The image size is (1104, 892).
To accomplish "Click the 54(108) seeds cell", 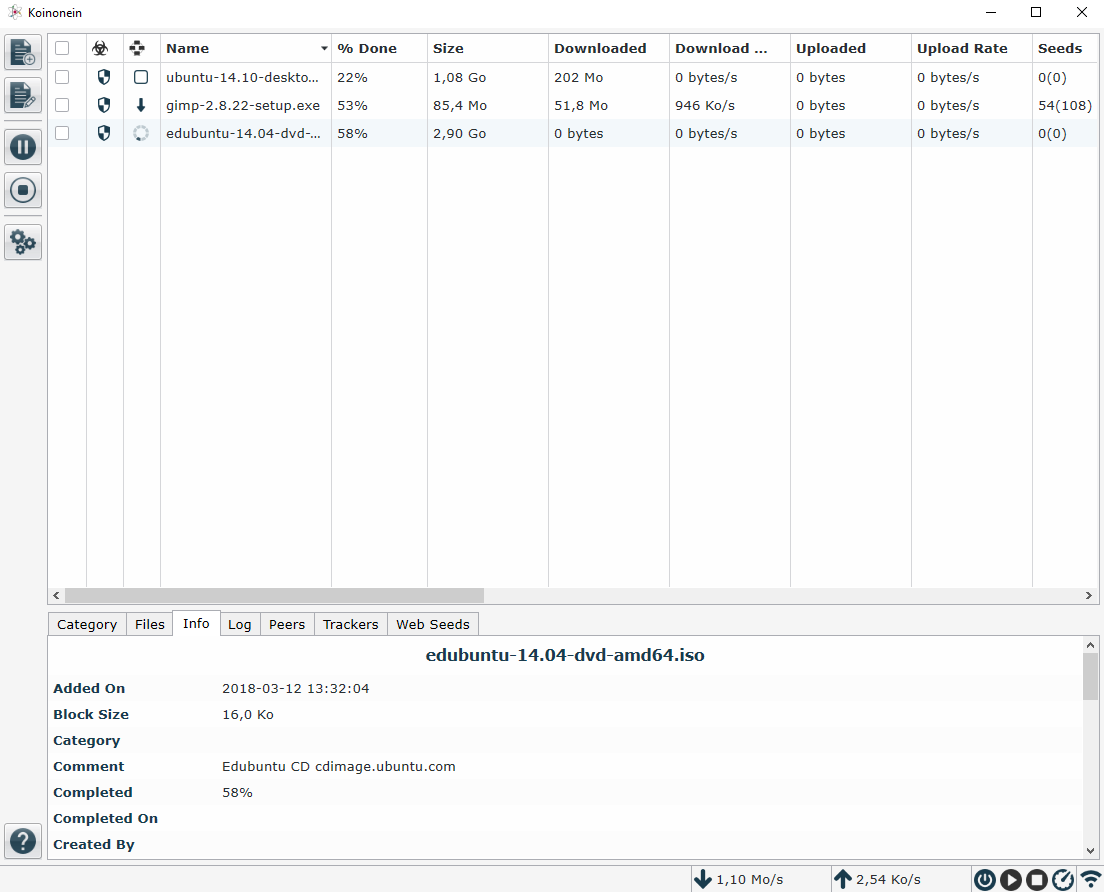I will point(1065,106).
